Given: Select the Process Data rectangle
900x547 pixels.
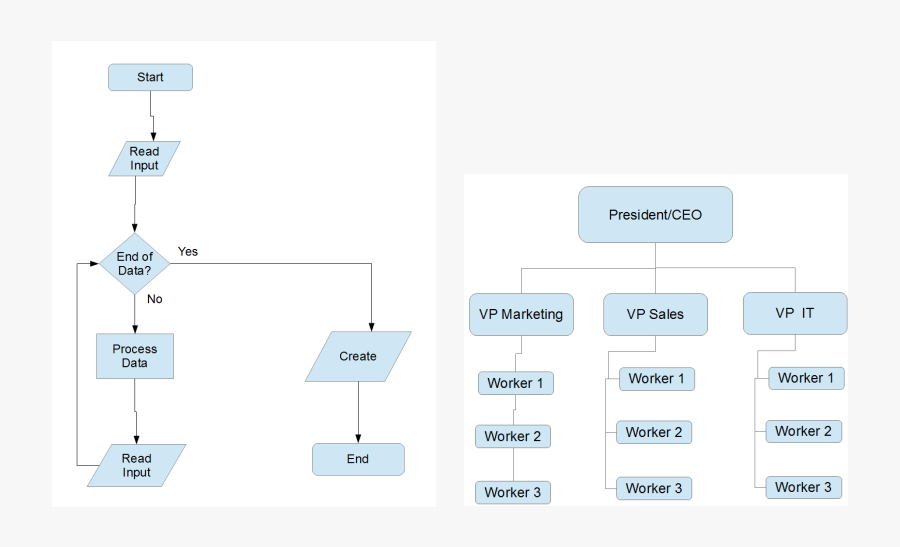Looking at the screenshot, I should pyautogui.click(x=135, y=356).
